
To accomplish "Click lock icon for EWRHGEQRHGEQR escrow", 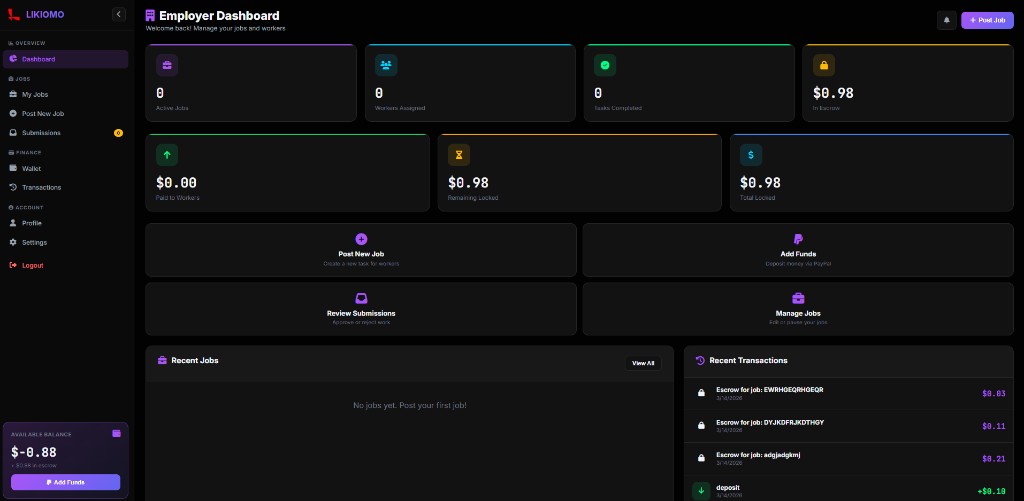I will click(701, 393).
